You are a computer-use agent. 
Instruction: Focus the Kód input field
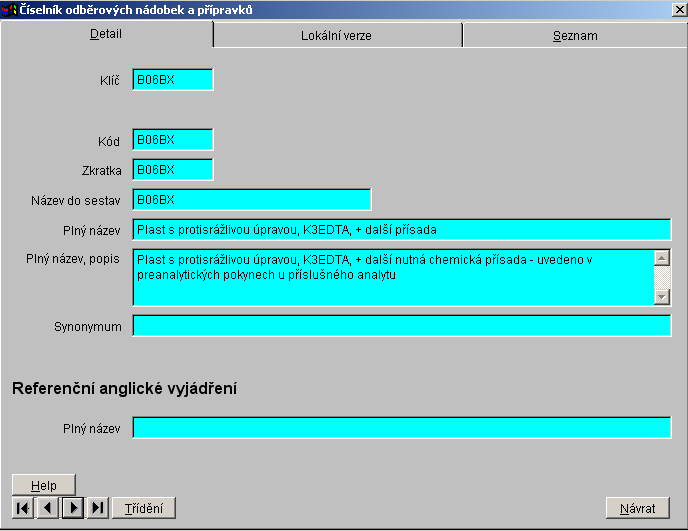point(172,140)
